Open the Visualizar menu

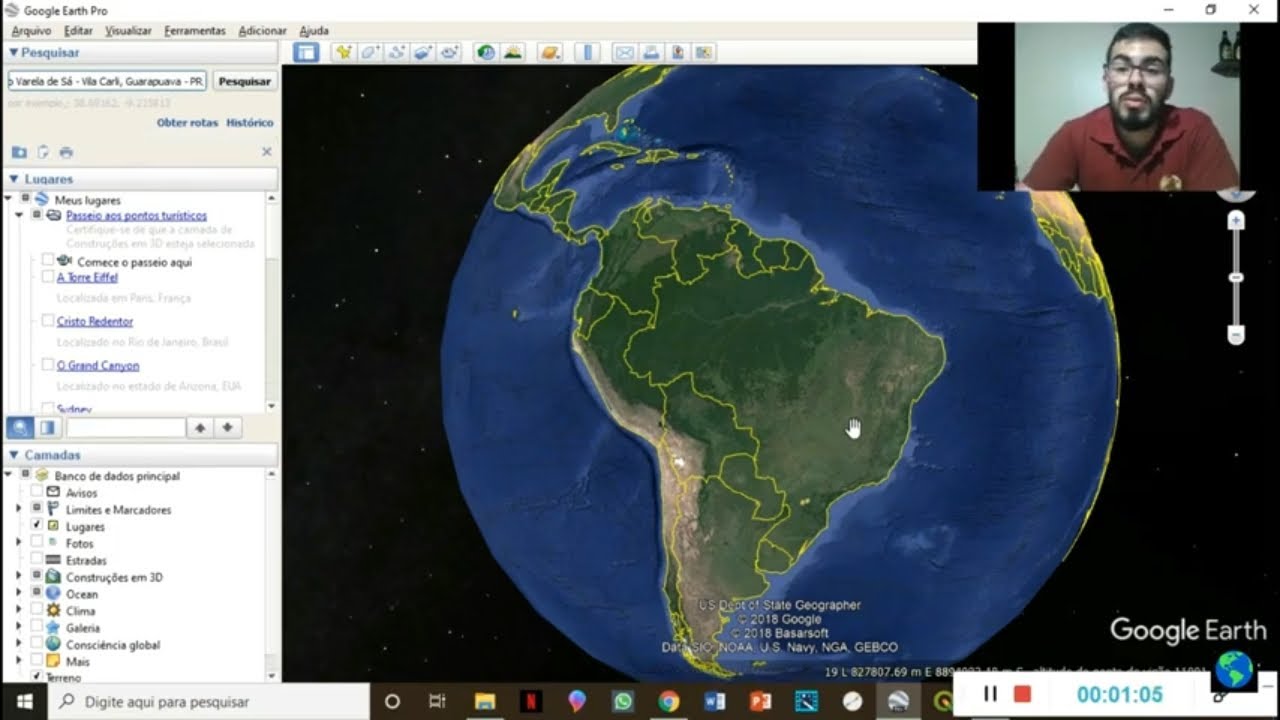(x=128, y=31)
